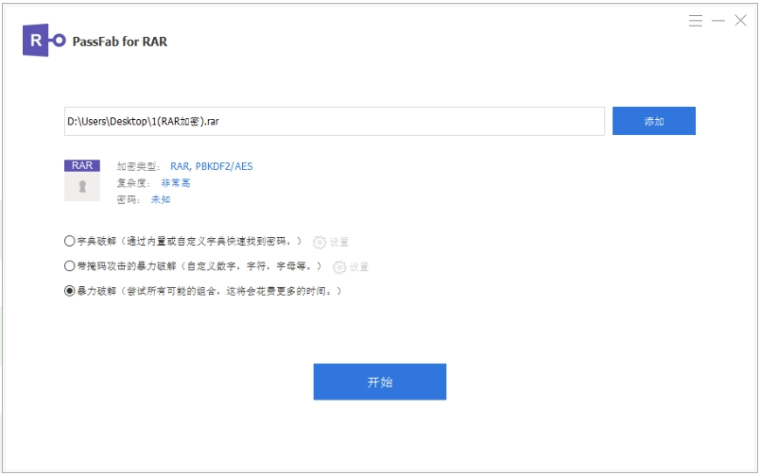This screenshot has width=760, height=476.
Task: Click the PassFab for RAR title text
Action: 120,42
